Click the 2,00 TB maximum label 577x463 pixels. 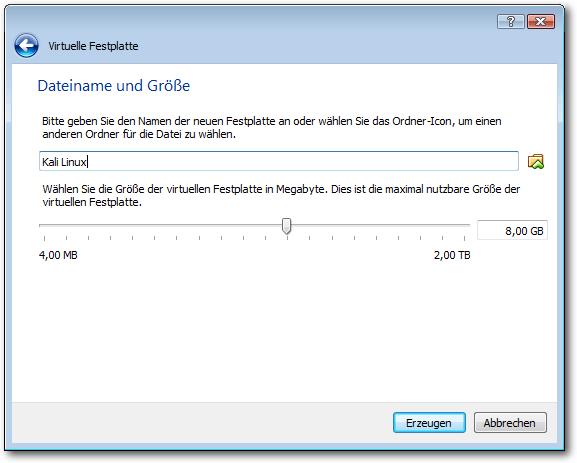pyautogui.click(x=452, y=255)
